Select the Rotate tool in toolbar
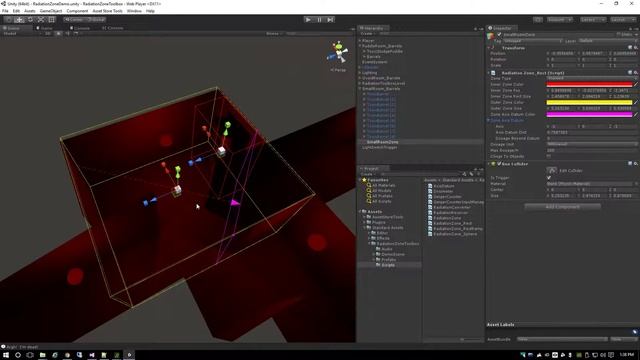Image resolution: width=640 pixels, height=360 pixels. [30, 20]
